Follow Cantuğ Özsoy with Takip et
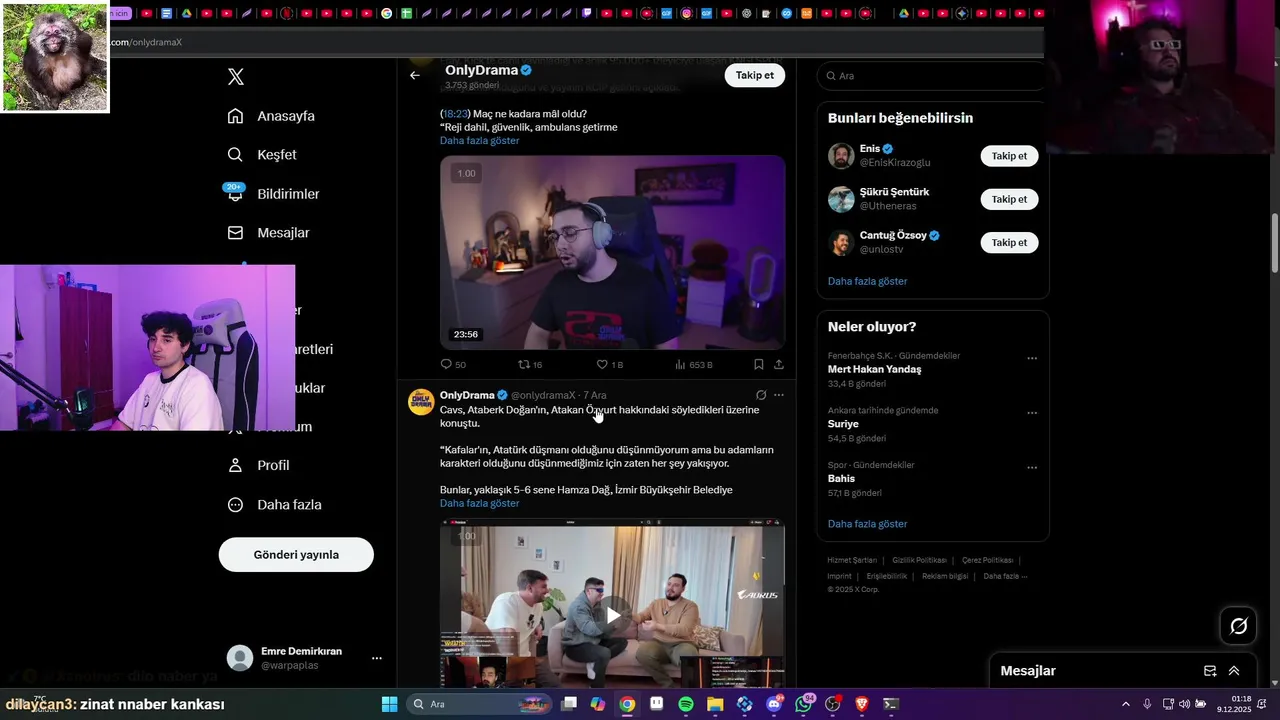The height and width of the screenshot is (720, 1280). point(1009,242)
